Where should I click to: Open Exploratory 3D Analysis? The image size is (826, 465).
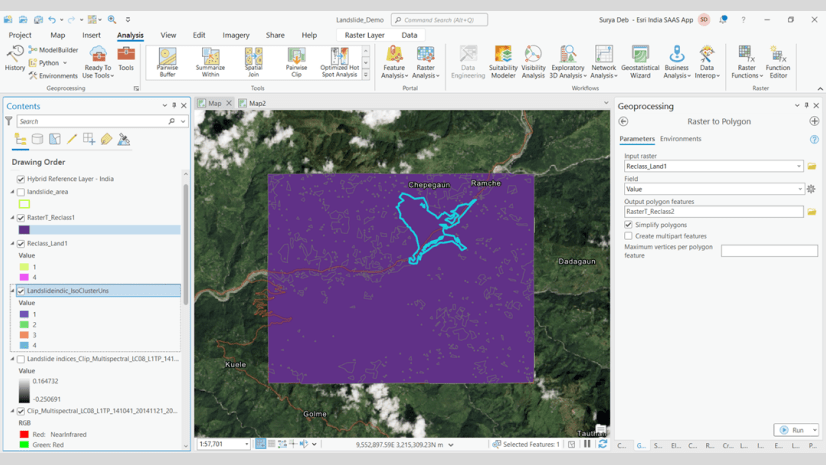568,62
